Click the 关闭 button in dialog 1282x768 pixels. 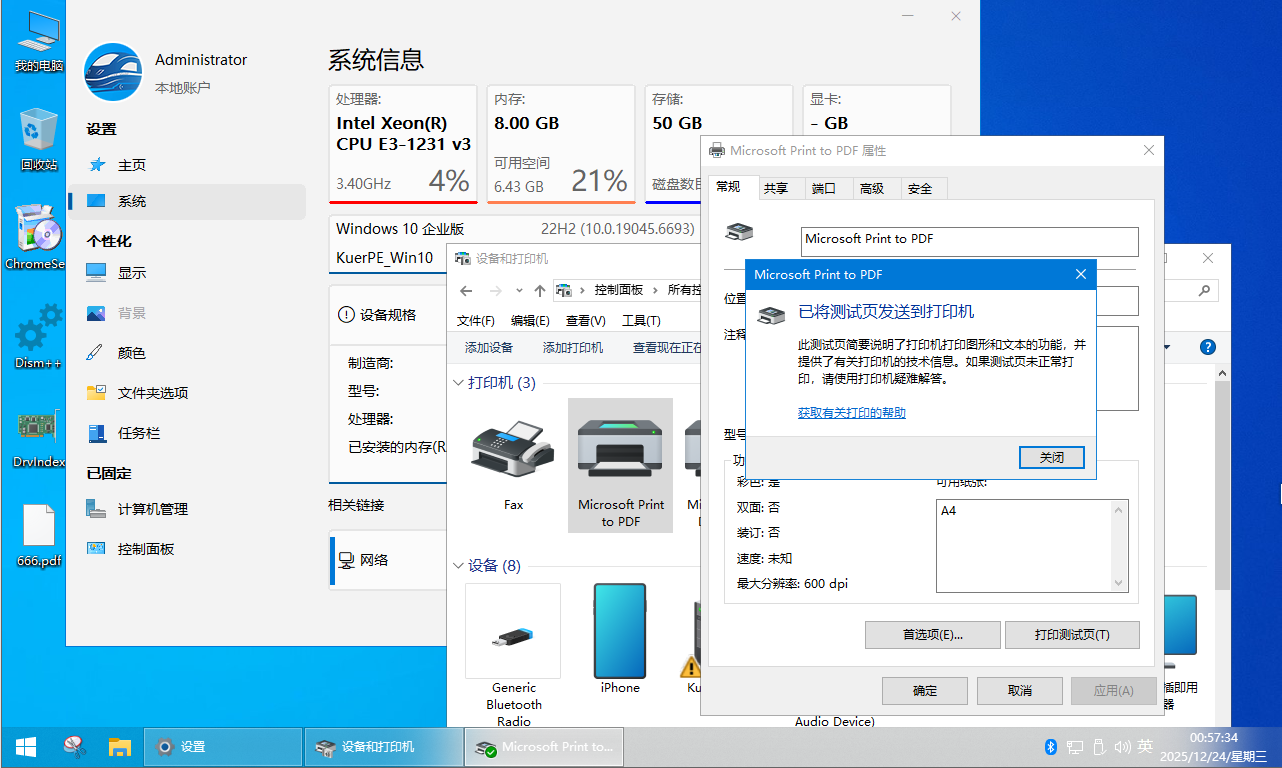(x=1051, y=457)
